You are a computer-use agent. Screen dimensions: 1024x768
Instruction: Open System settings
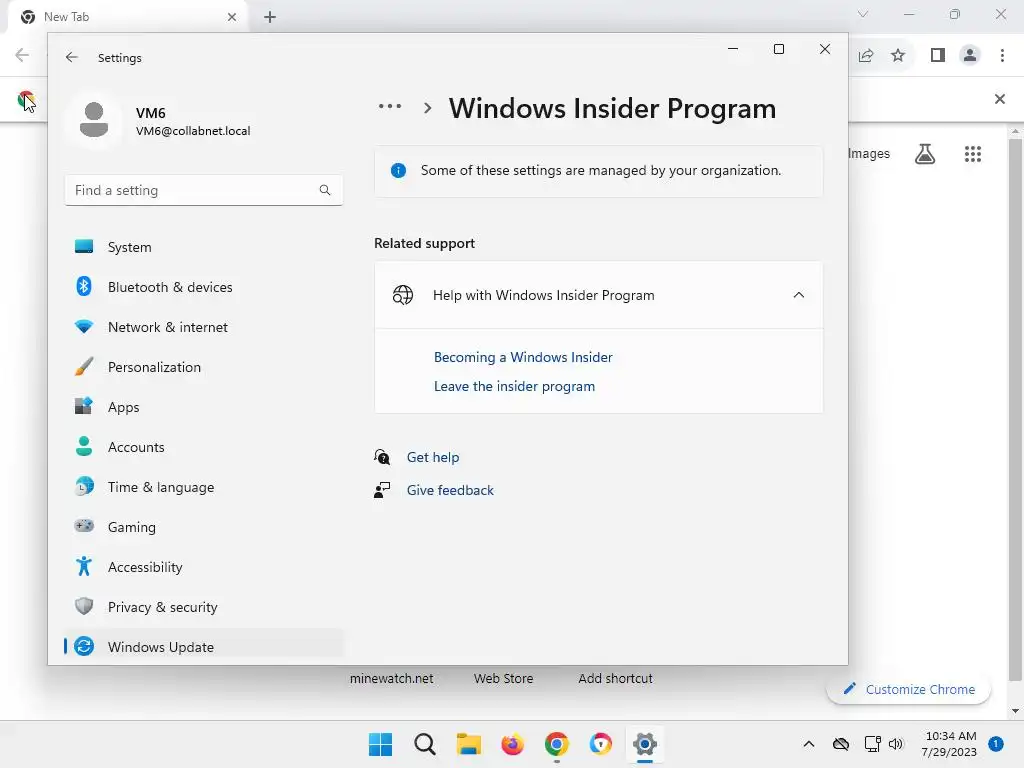pyautogui.click(x=204, y=247)
